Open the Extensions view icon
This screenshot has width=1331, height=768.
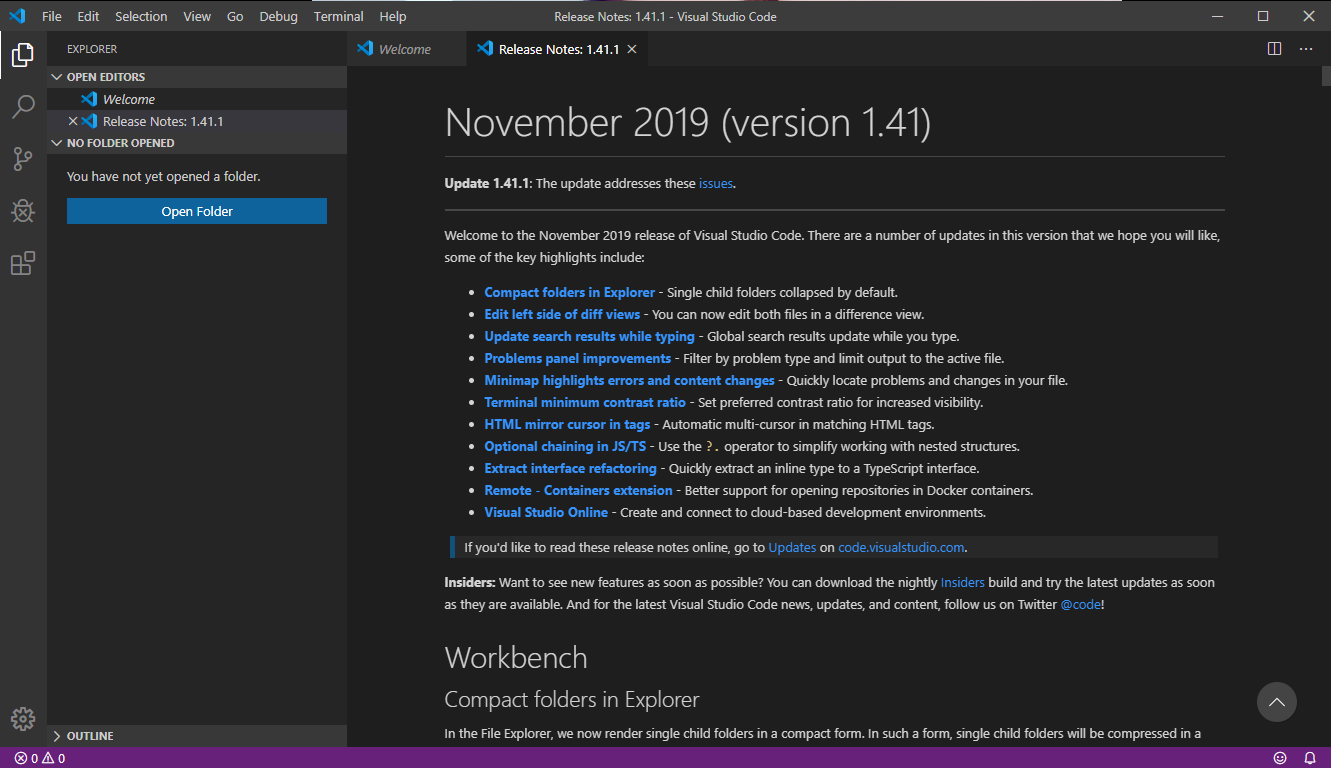click(23, 263)
